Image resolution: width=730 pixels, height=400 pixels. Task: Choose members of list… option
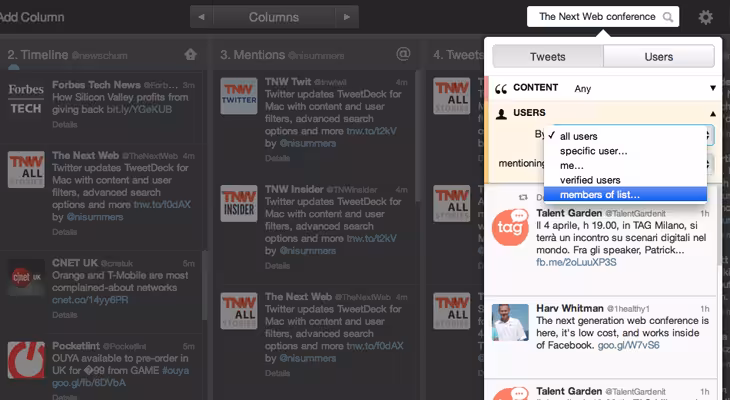[x=625, y=195]
